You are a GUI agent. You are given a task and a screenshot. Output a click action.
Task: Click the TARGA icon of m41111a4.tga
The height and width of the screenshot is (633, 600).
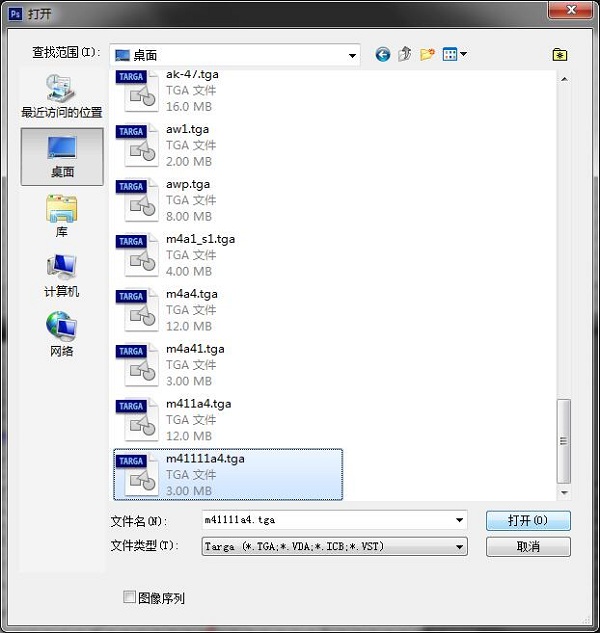(136, 475)
